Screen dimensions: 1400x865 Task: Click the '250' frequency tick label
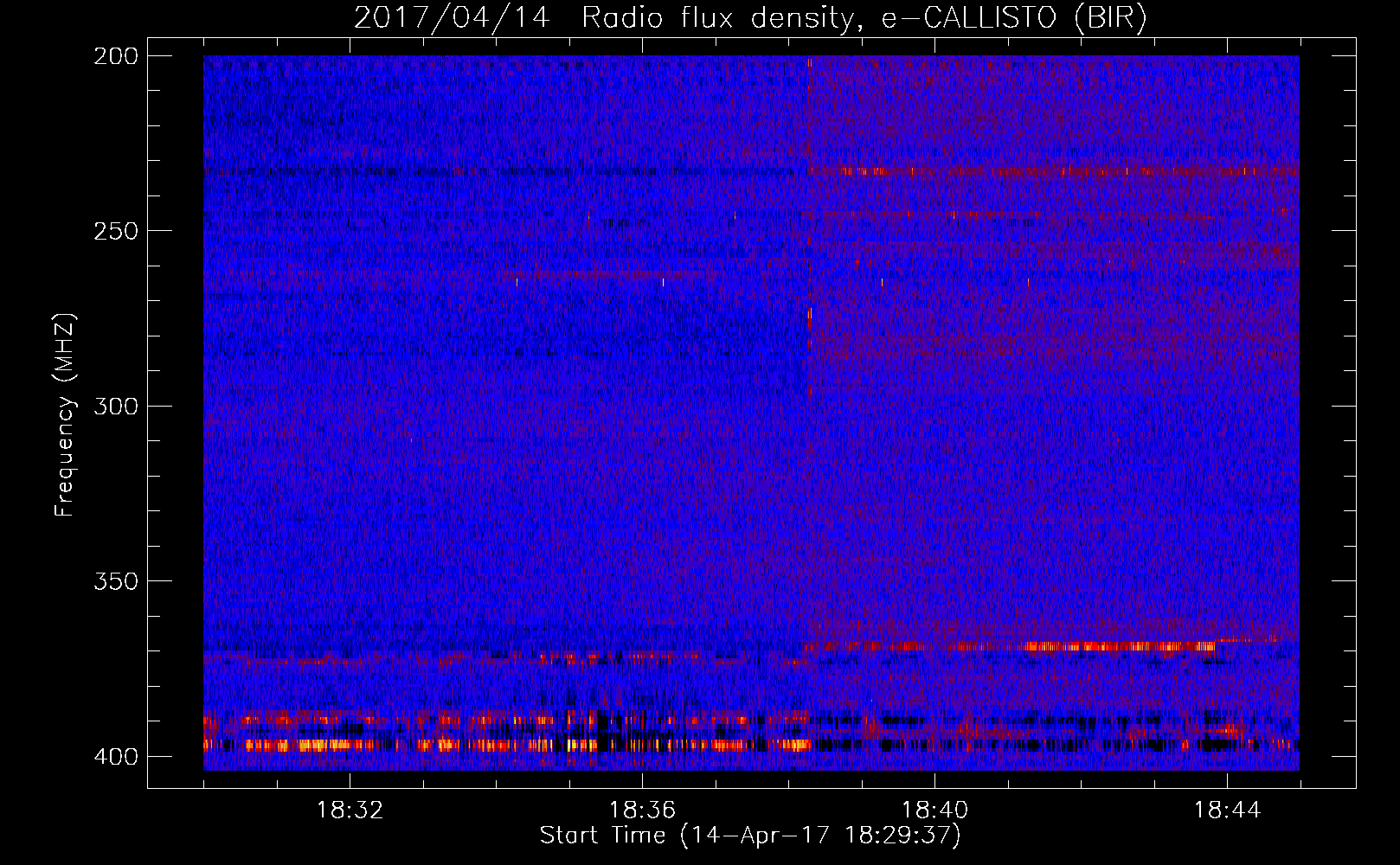coord(115,231)
